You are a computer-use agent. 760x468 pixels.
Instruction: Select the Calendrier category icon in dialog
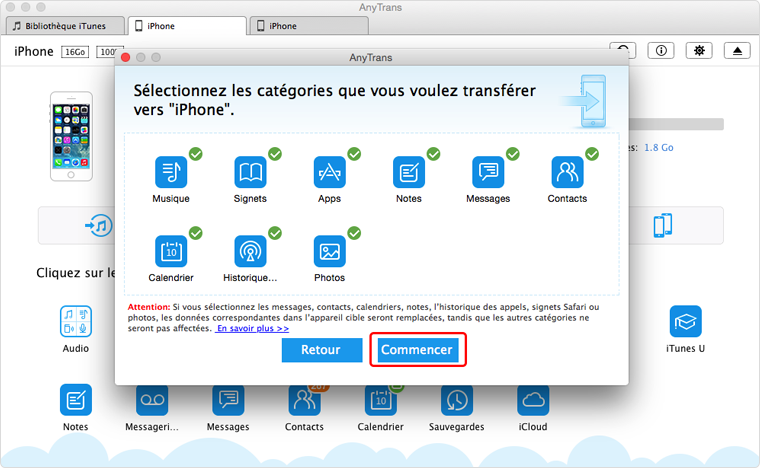(171, 251)
